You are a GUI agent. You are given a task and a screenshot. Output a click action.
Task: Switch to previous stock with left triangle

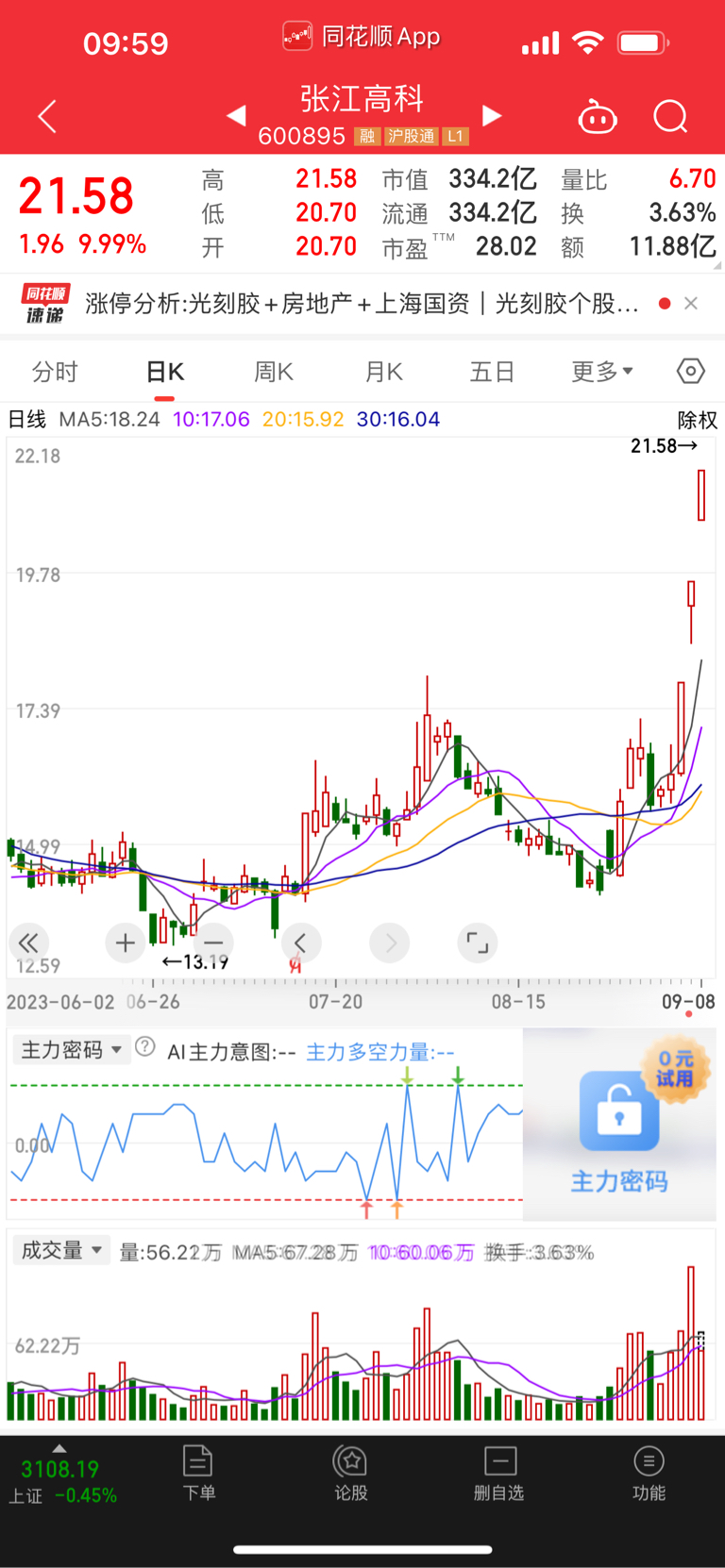tap(237, 115)
